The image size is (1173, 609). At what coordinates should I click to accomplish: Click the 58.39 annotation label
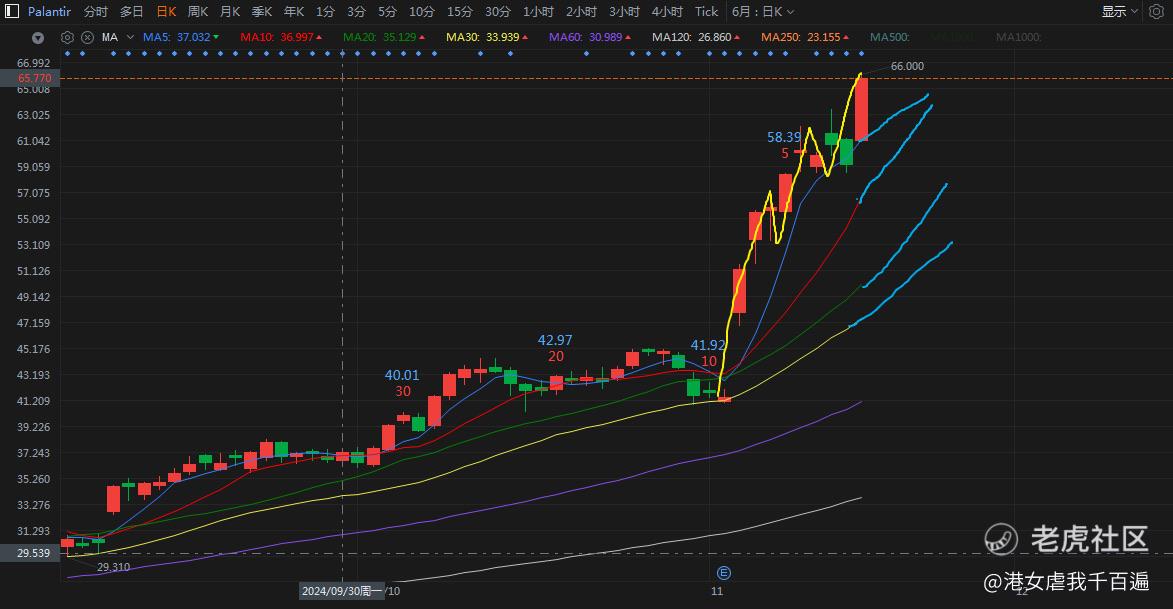point(784,137)
